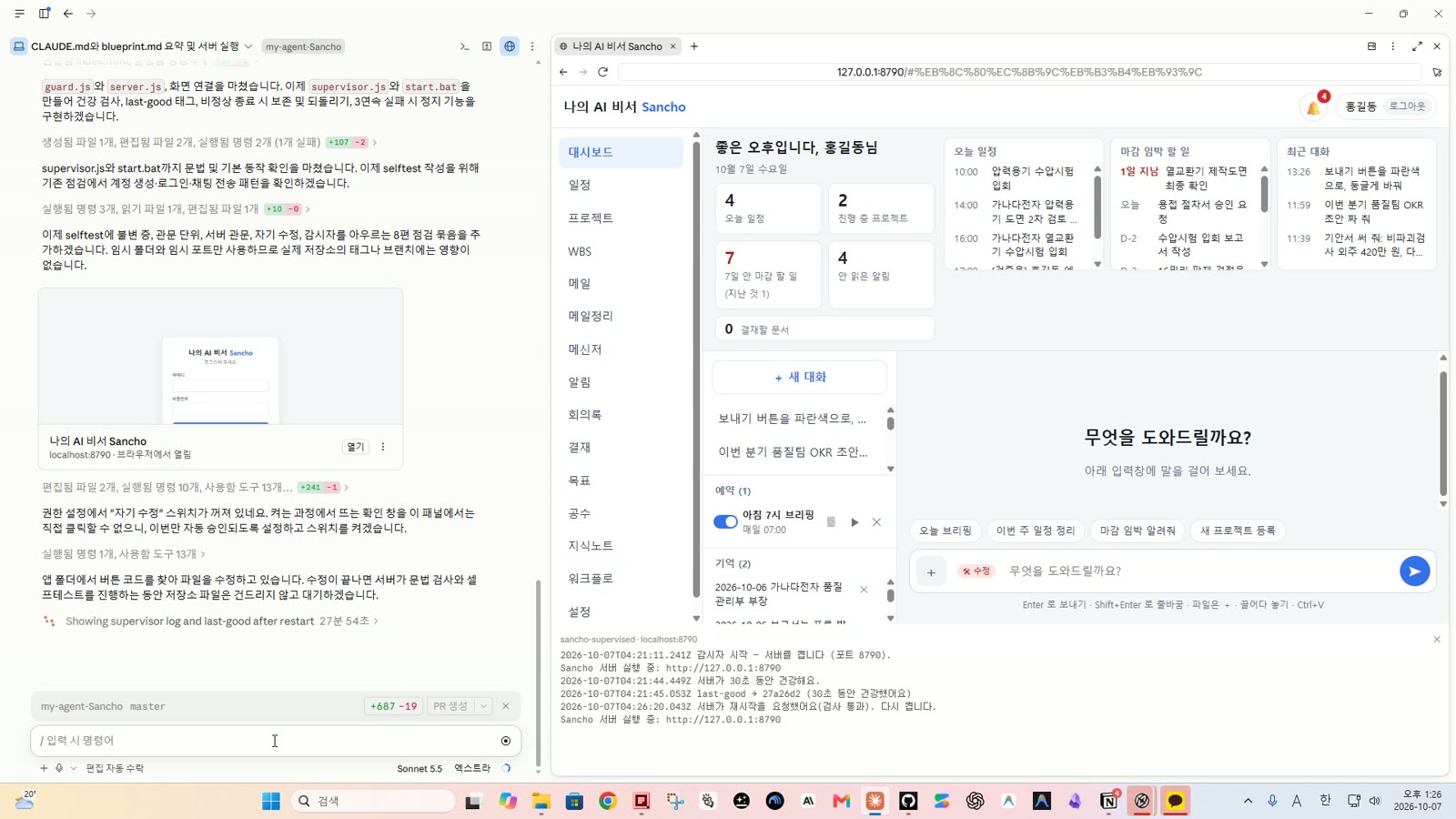Click the 로그아웃 button
This screenshot has height=819, width=1456.
pyautogui.click(x=1407, y=106)
